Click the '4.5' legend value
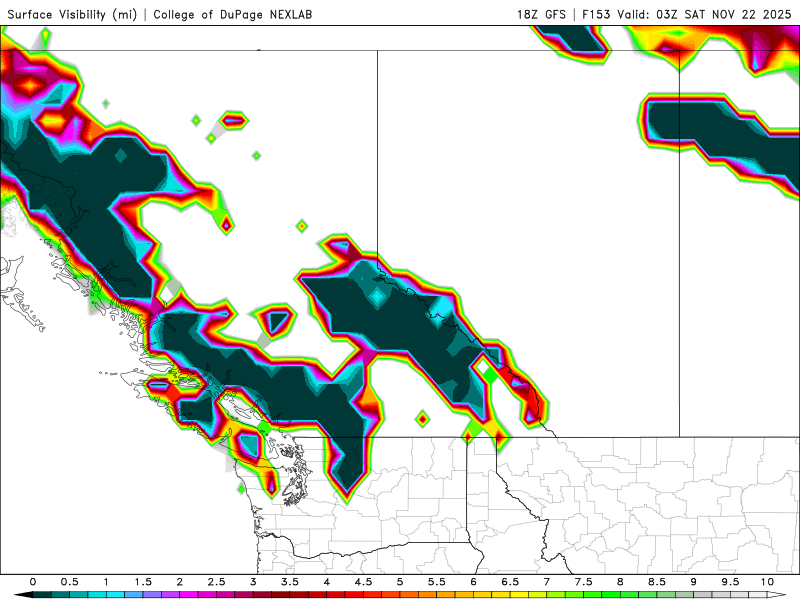Screen dimensions: 800x600 pos(363,582)
